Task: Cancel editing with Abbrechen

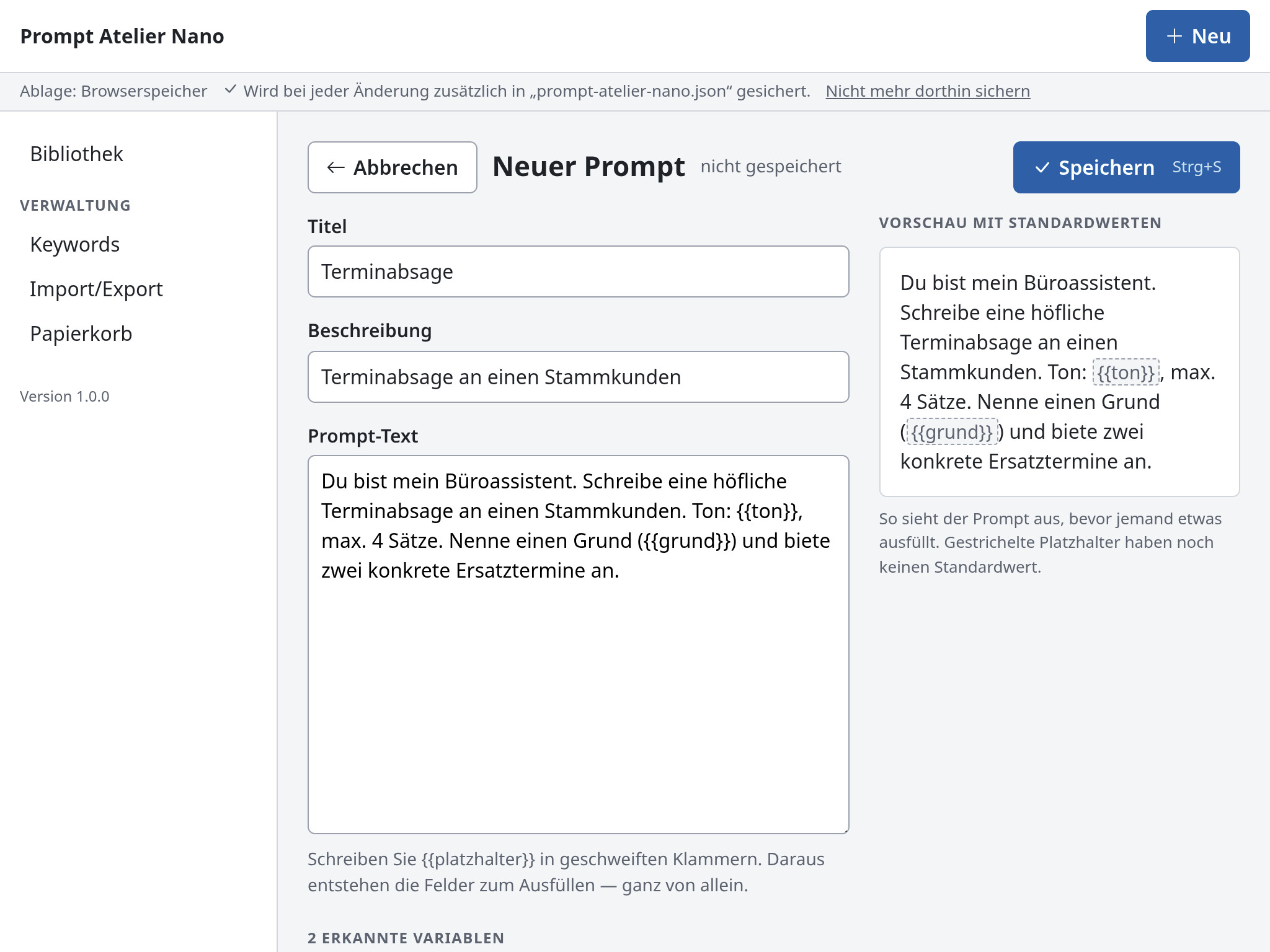Action: (393, 167)
